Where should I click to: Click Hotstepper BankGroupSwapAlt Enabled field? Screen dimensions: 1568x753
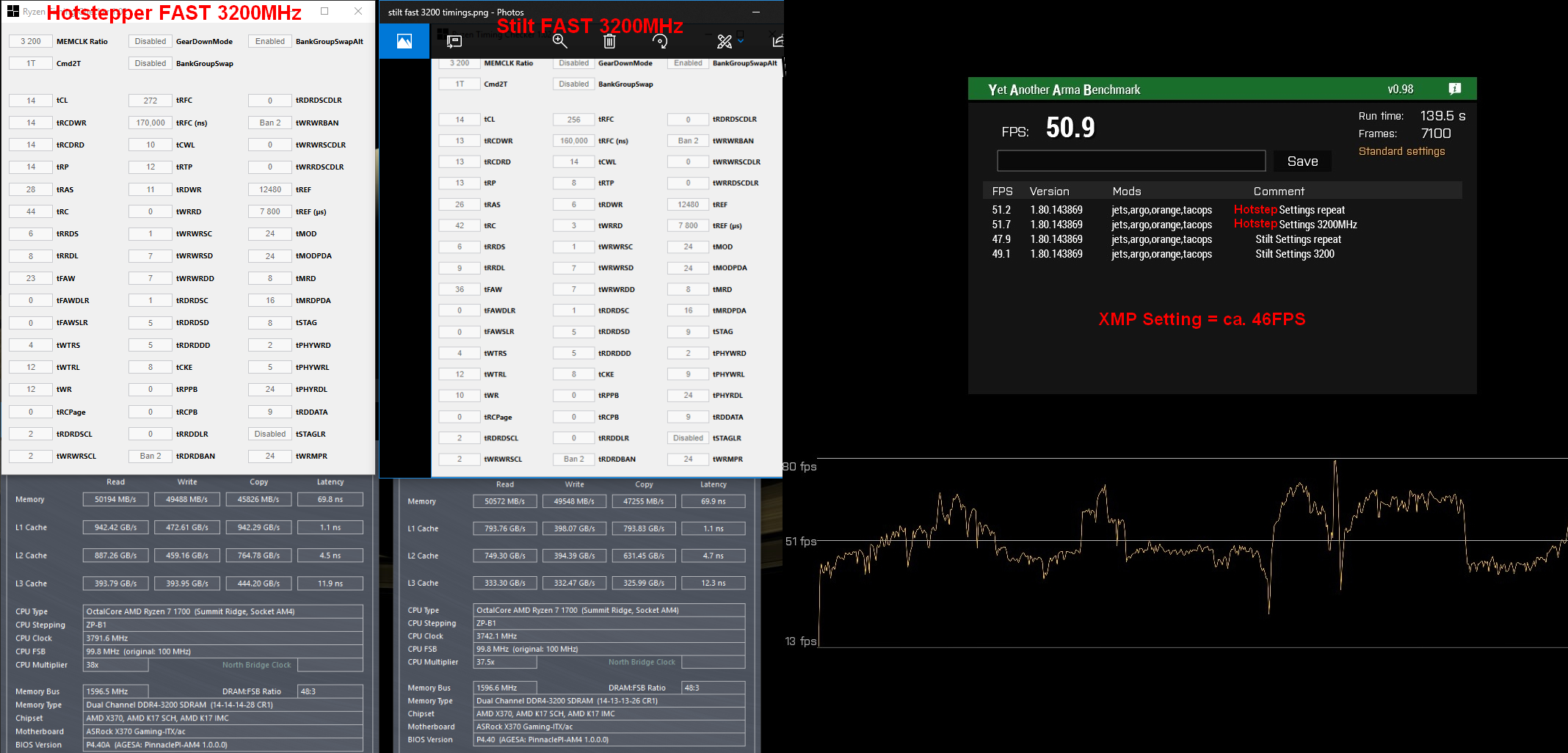point(270,42)
